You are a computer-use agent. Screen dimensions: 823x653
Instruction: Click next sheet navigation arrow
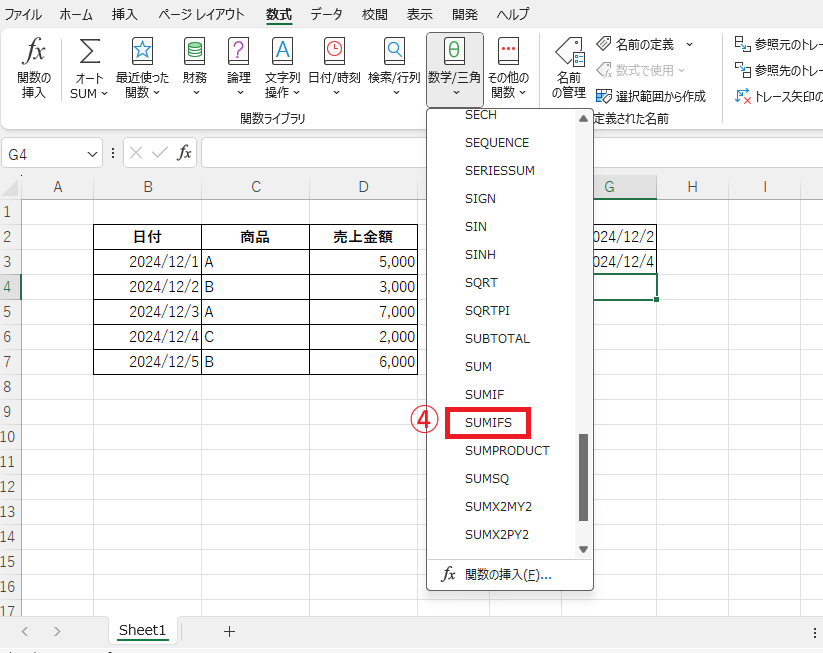pyautogui.click(x=57, y=631)
